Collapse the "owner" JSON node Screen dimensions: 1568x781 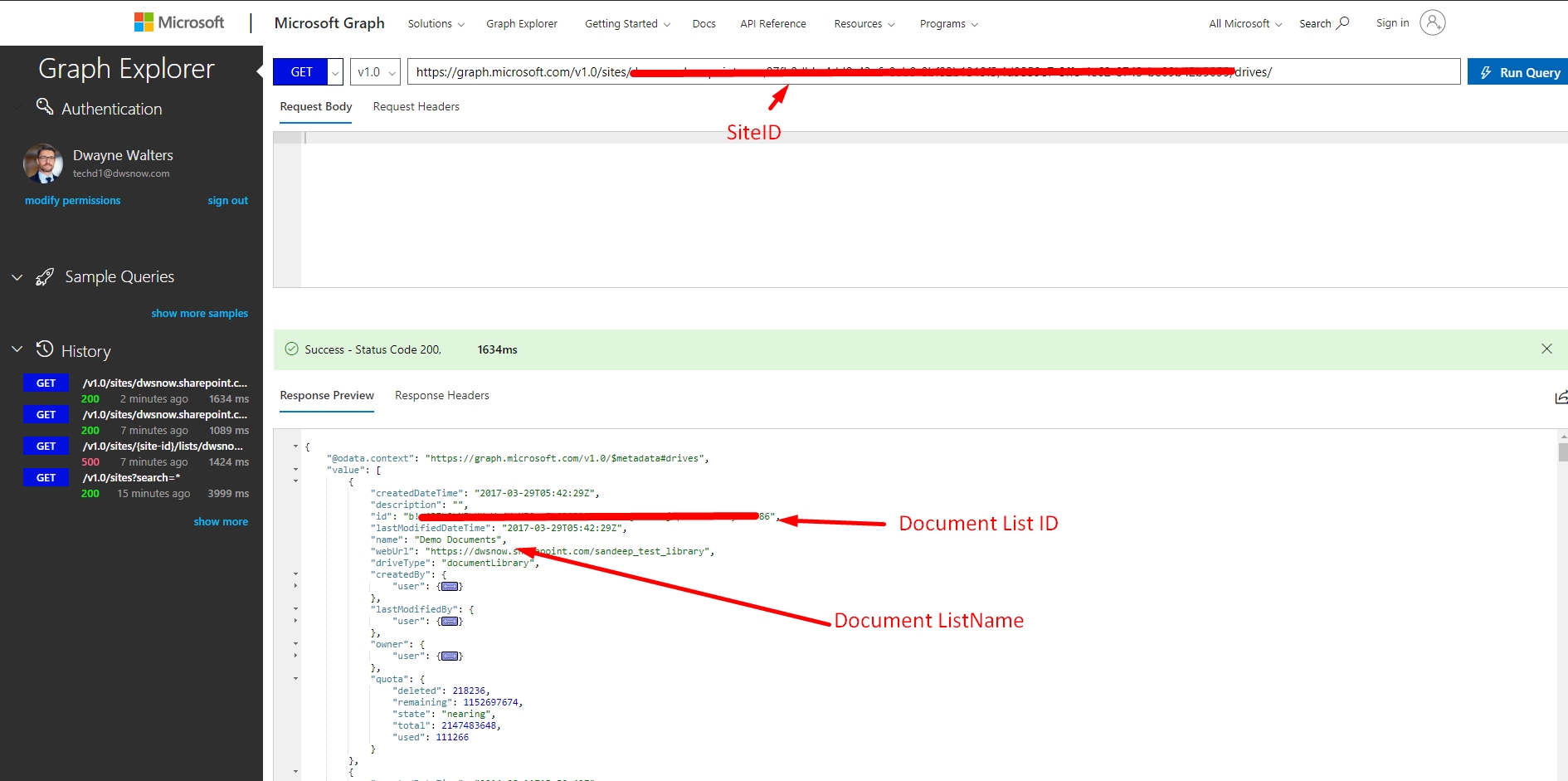[x=295, y=644]
